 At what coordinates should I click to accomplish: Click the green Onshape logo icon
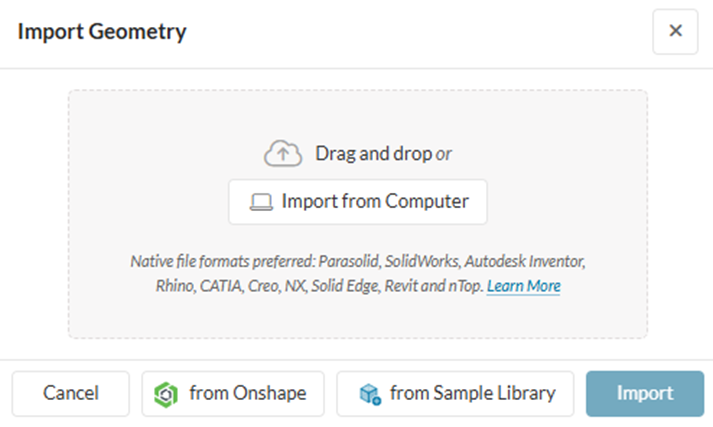pyautogui.click(x=165, y=394)
